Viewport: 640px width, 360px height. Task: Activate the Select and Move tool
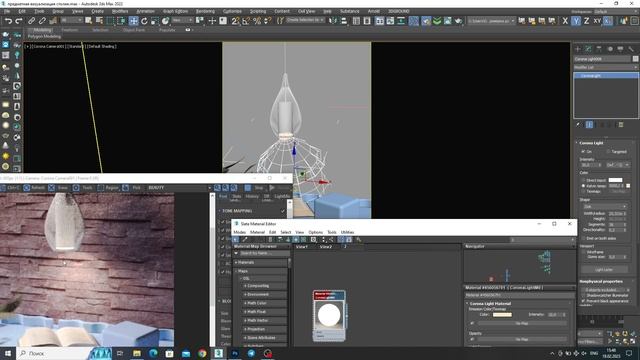133,21
